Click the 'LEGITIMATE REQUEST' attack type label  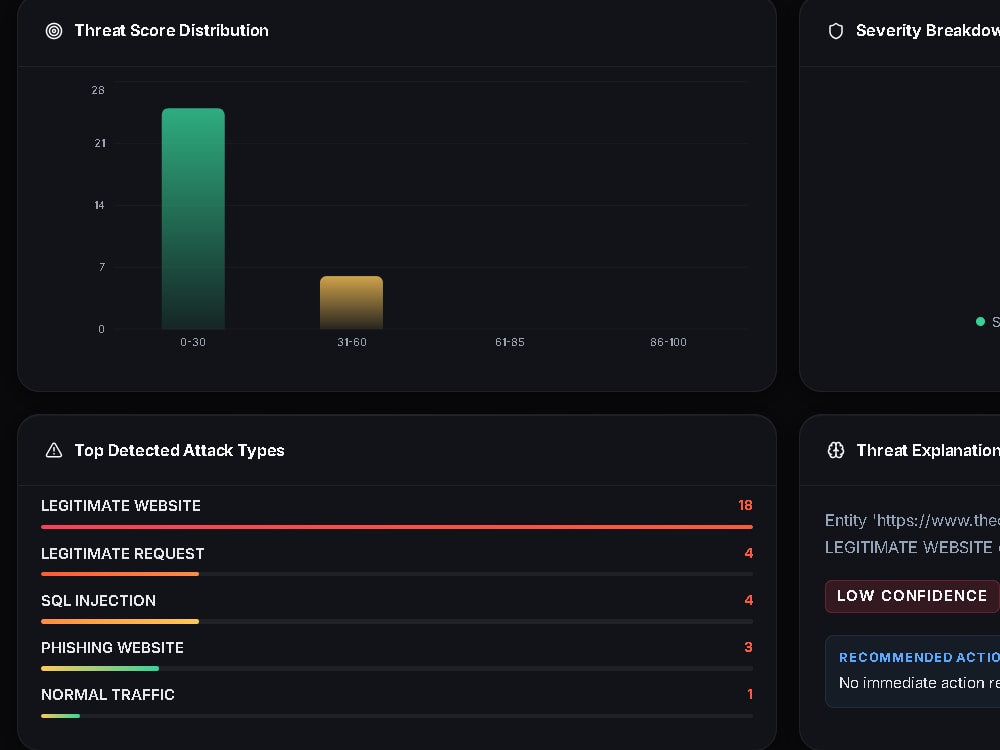[x=122, y=554]
